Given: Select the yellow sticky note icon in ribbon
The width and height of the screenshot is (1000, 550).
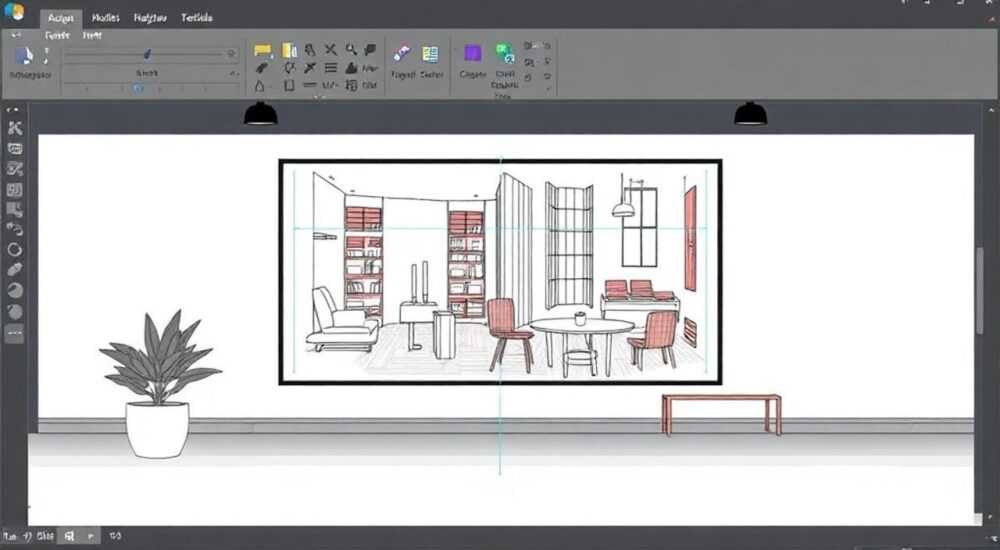Looking at the screenshot, I should point(262,50).
